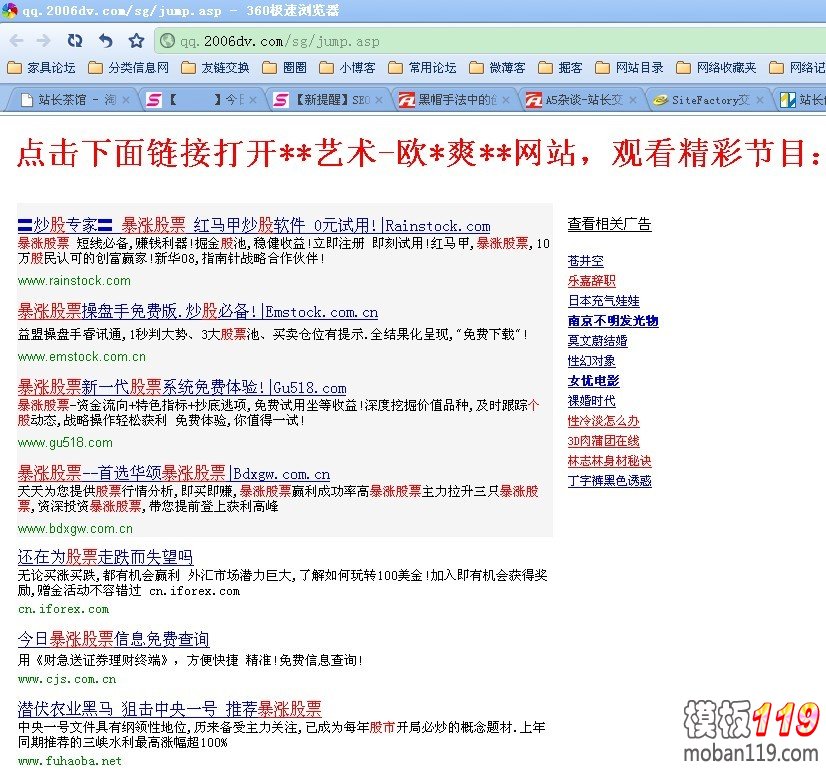Open the Emstock.com.cn 操盘手免费版 ad link

click(x=198, y=312)
